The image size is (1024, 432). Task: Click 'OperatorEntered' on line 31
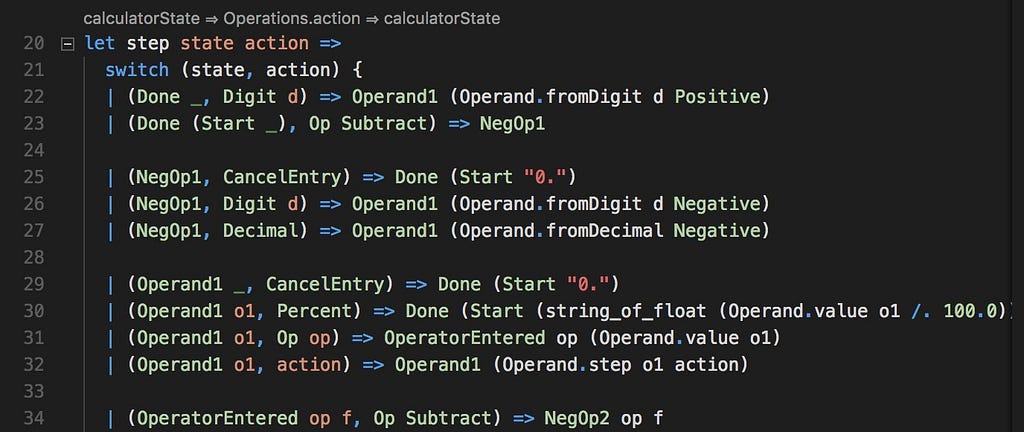[464, 338]
